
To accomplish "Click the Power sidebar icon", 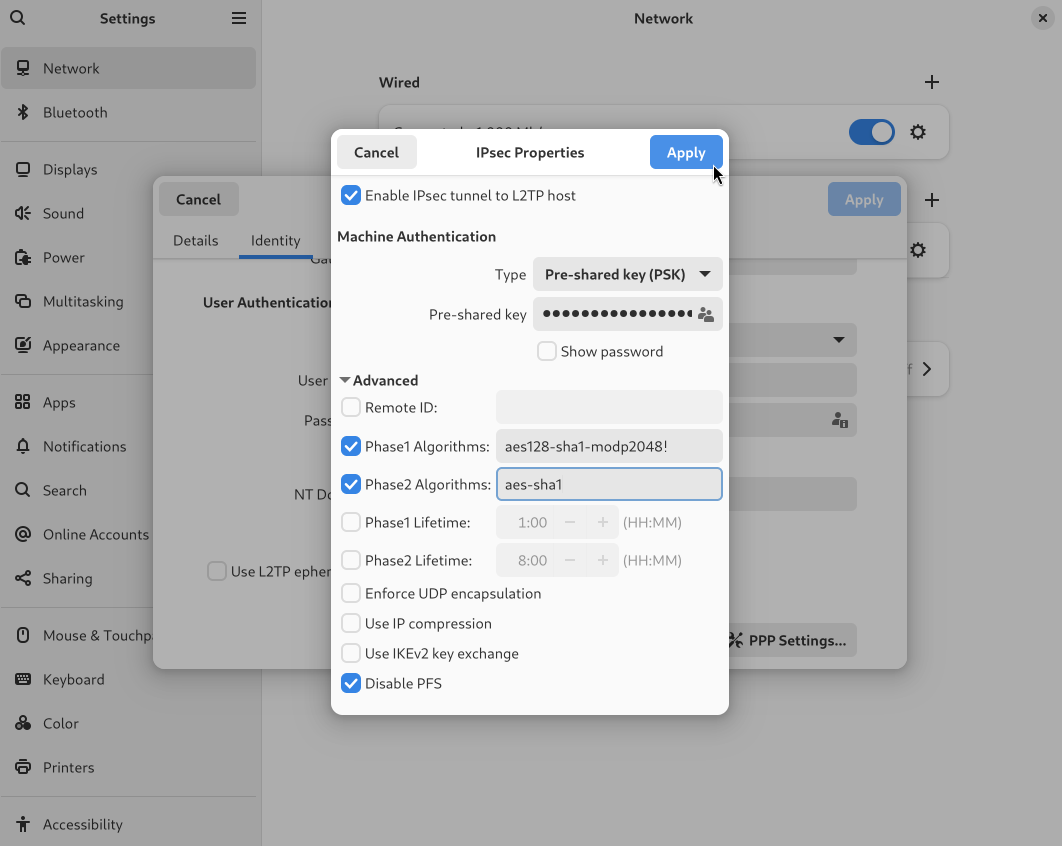I will (x=23, y=257).
